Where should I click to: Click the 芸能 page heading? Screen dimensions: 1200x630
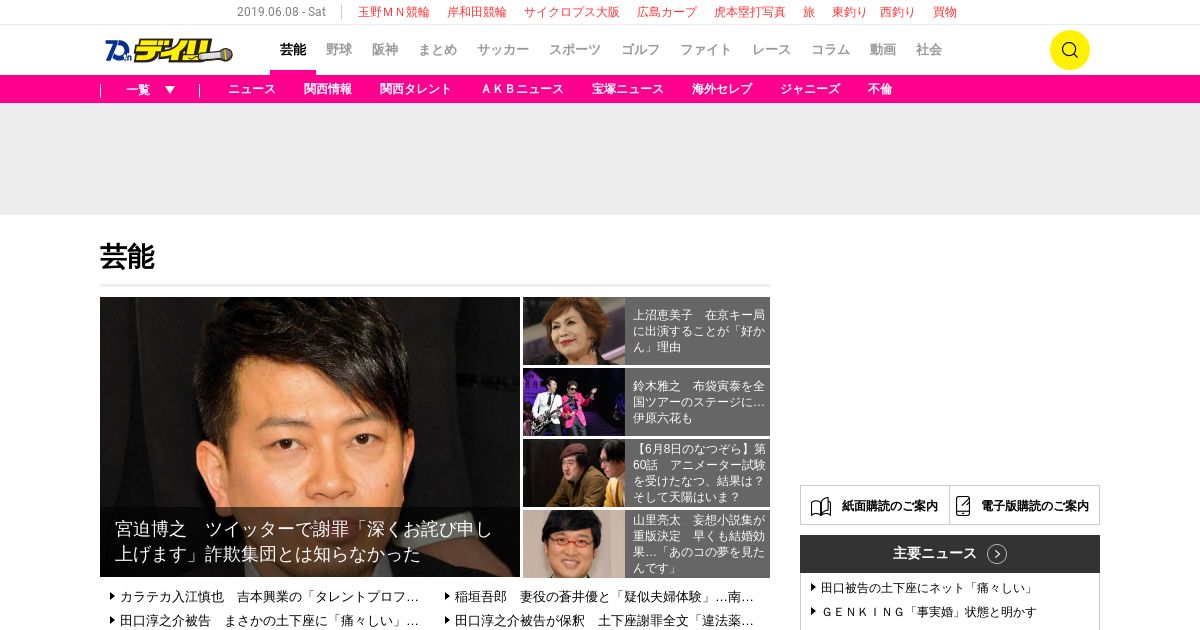(x=127, y=257)
